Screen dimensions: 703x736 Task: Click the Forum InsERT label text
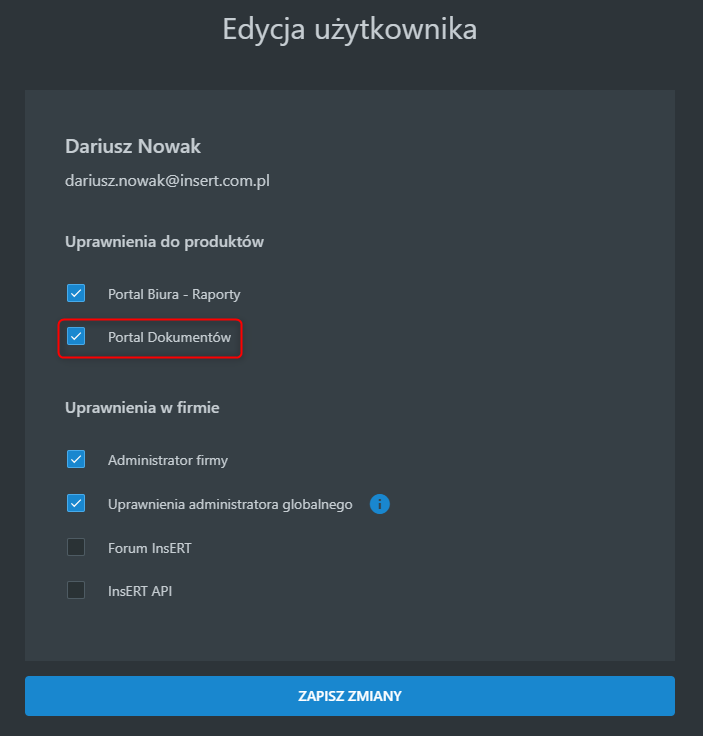tap(150, 548)
